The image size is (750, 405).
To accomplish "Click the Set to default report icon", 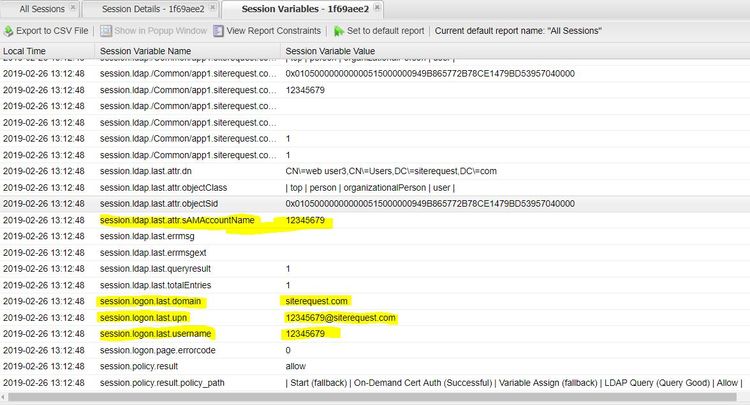I will pos(339,31).
